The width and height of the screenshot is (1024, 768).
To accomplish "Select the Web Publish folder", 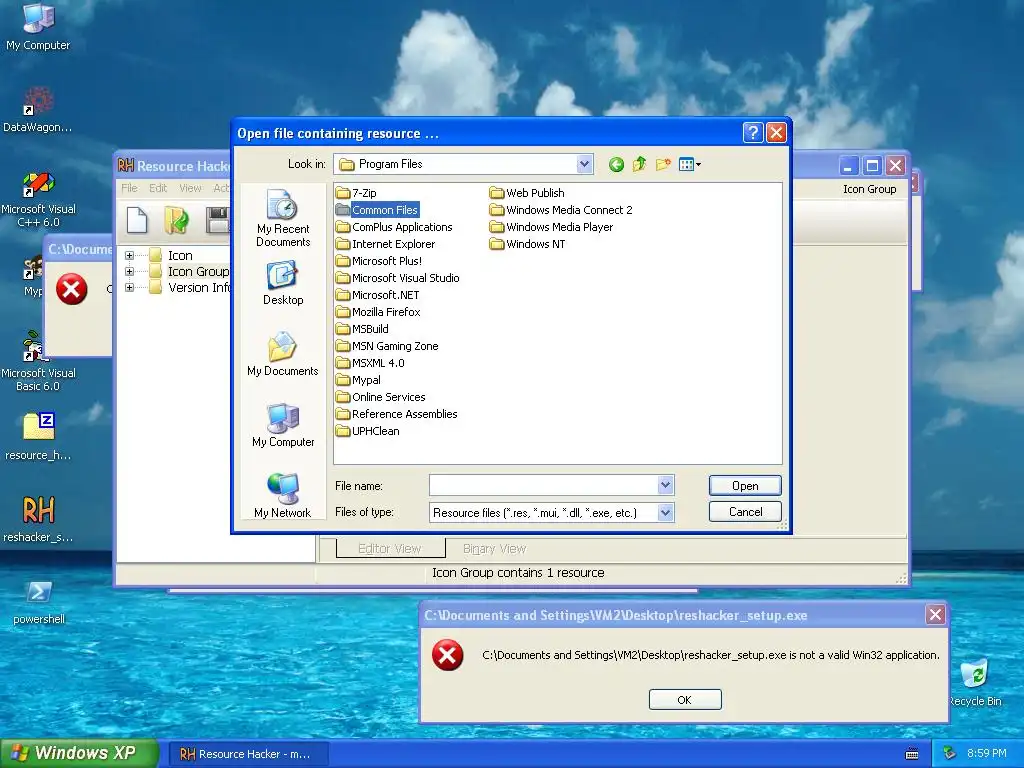I will 527,193.
